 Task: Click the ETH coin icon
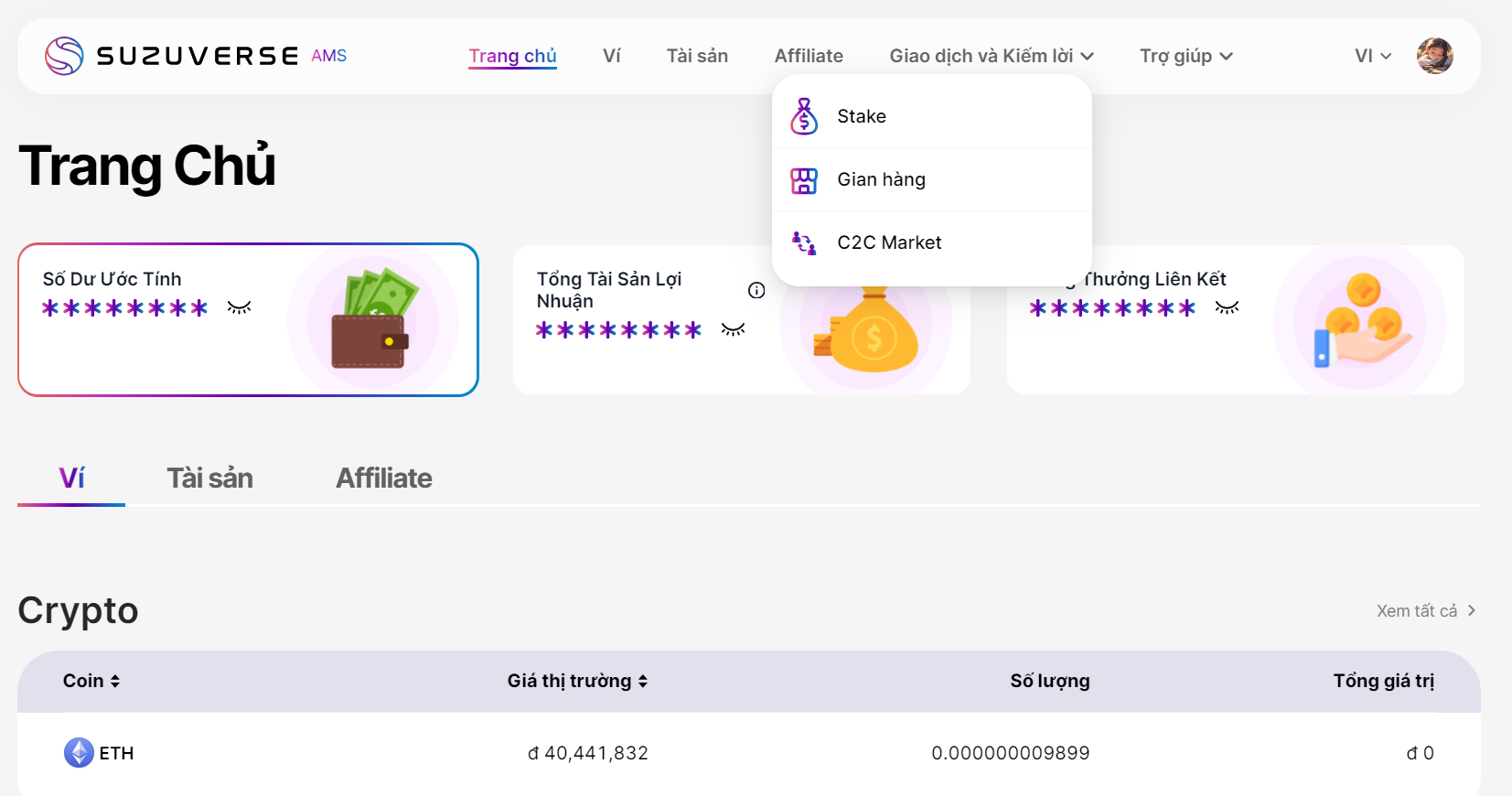click(79, 753)
